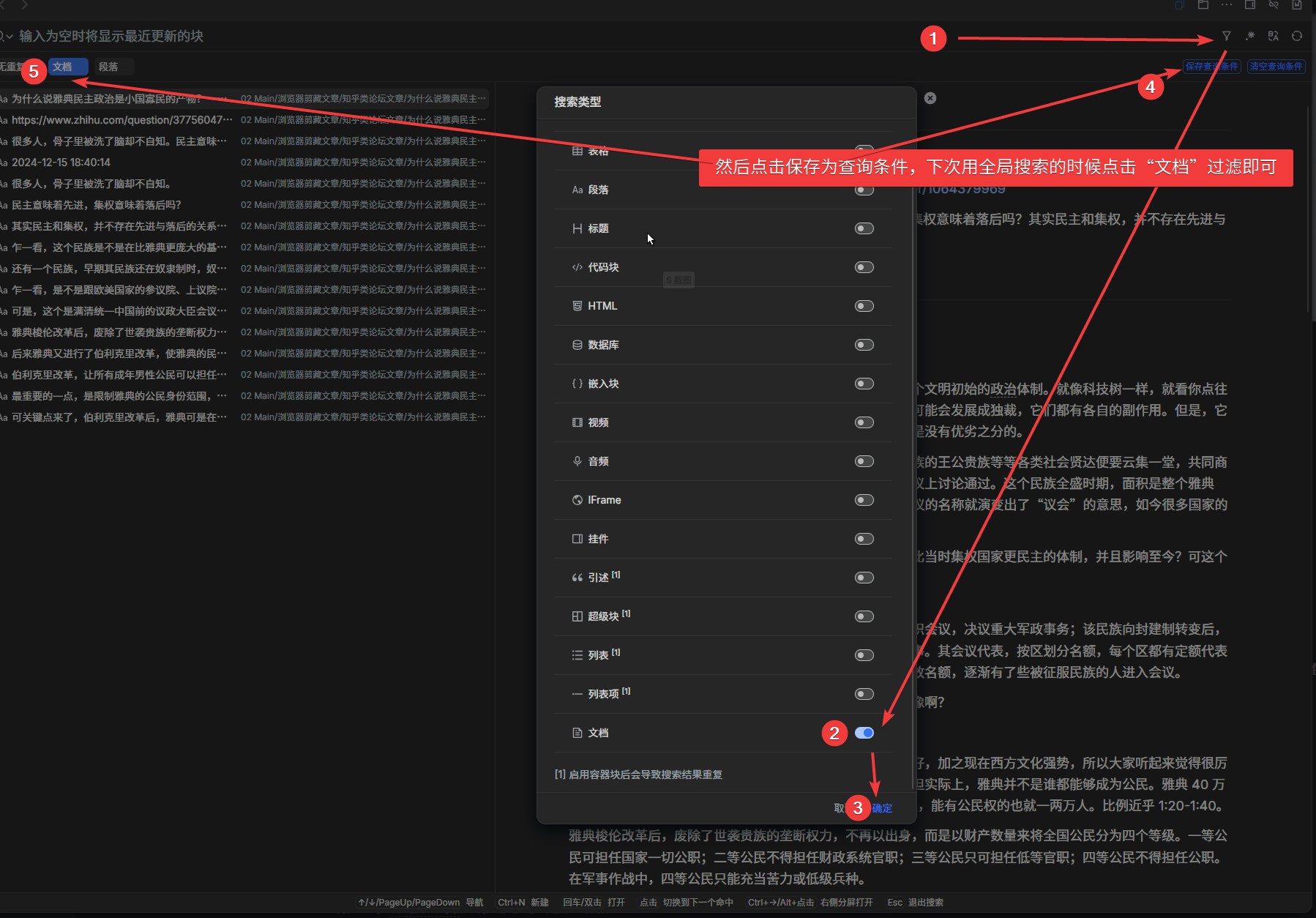
Task: Enable the 列表 list toggle
Action: click(864, 655)
